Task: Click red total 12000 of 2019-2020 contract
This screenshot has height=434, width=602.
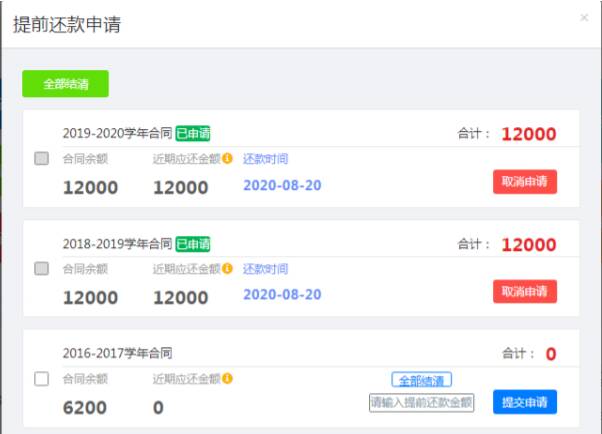Action: 529,134
